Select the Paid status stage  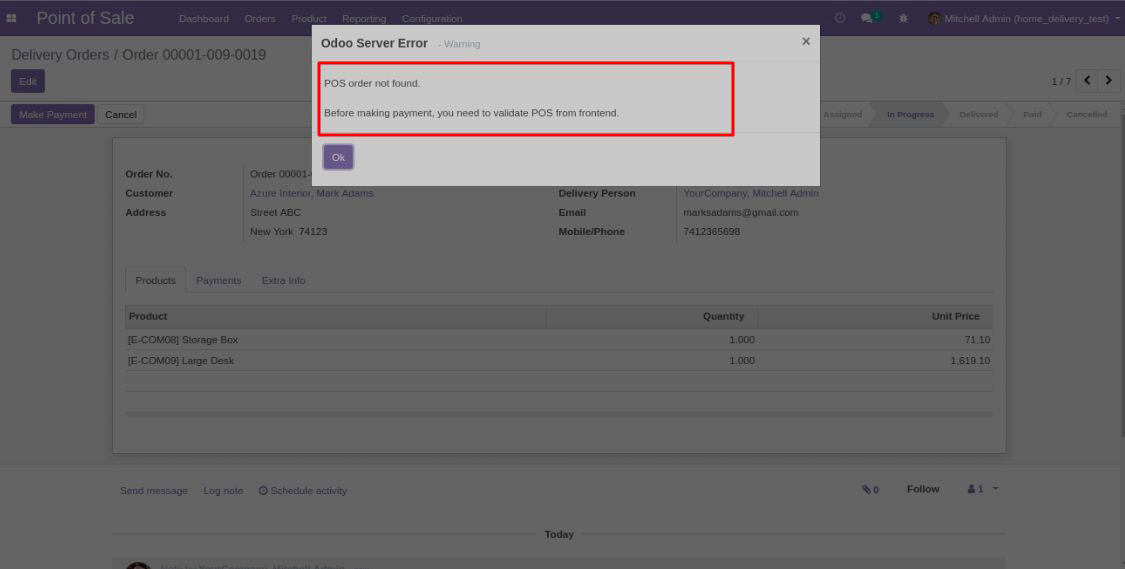(x=1032, y=115)
